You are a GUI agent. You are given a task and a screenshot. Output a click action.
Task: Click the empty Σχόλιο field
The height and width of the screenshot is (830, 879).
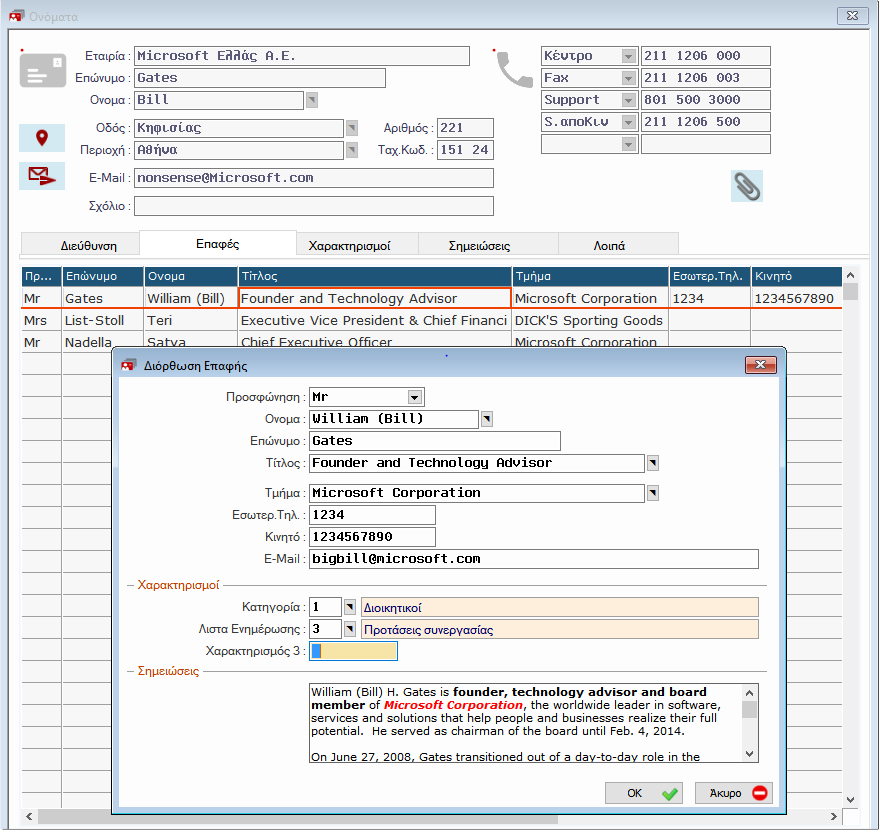[314, 206]
